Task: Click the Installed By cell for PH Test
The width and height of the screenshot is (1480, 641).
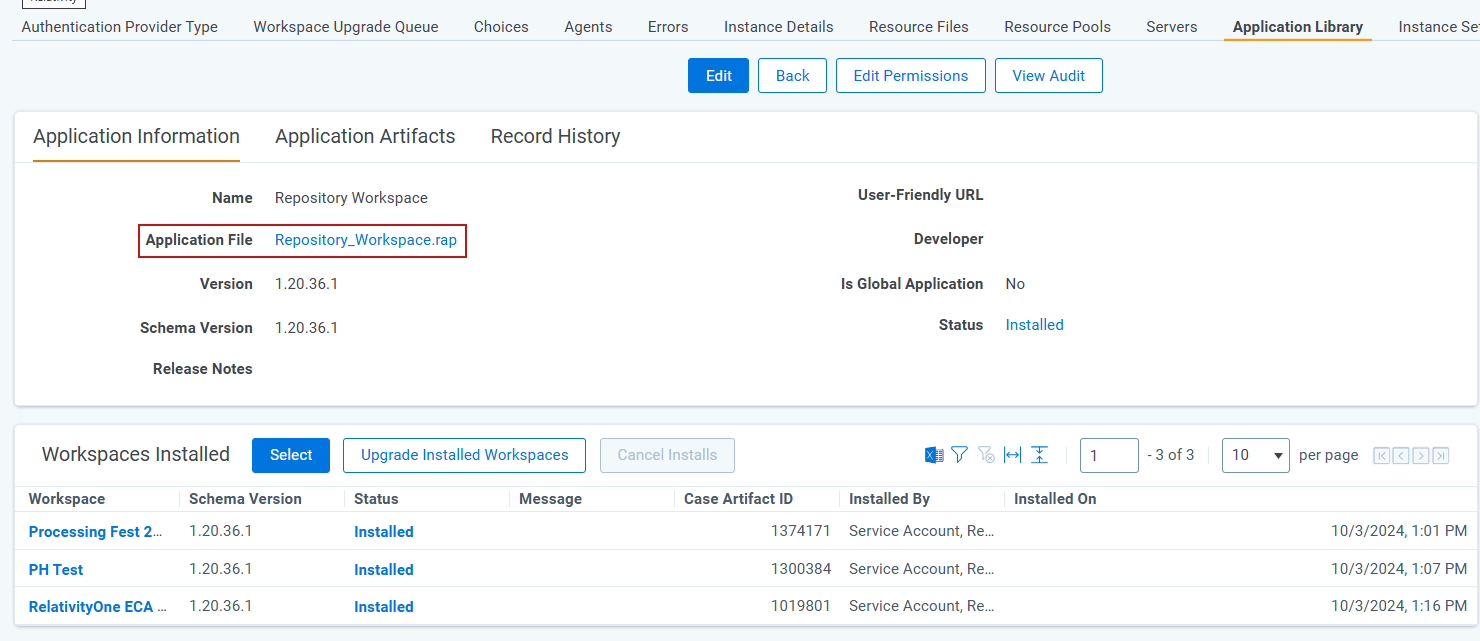Action: (921, 569)
